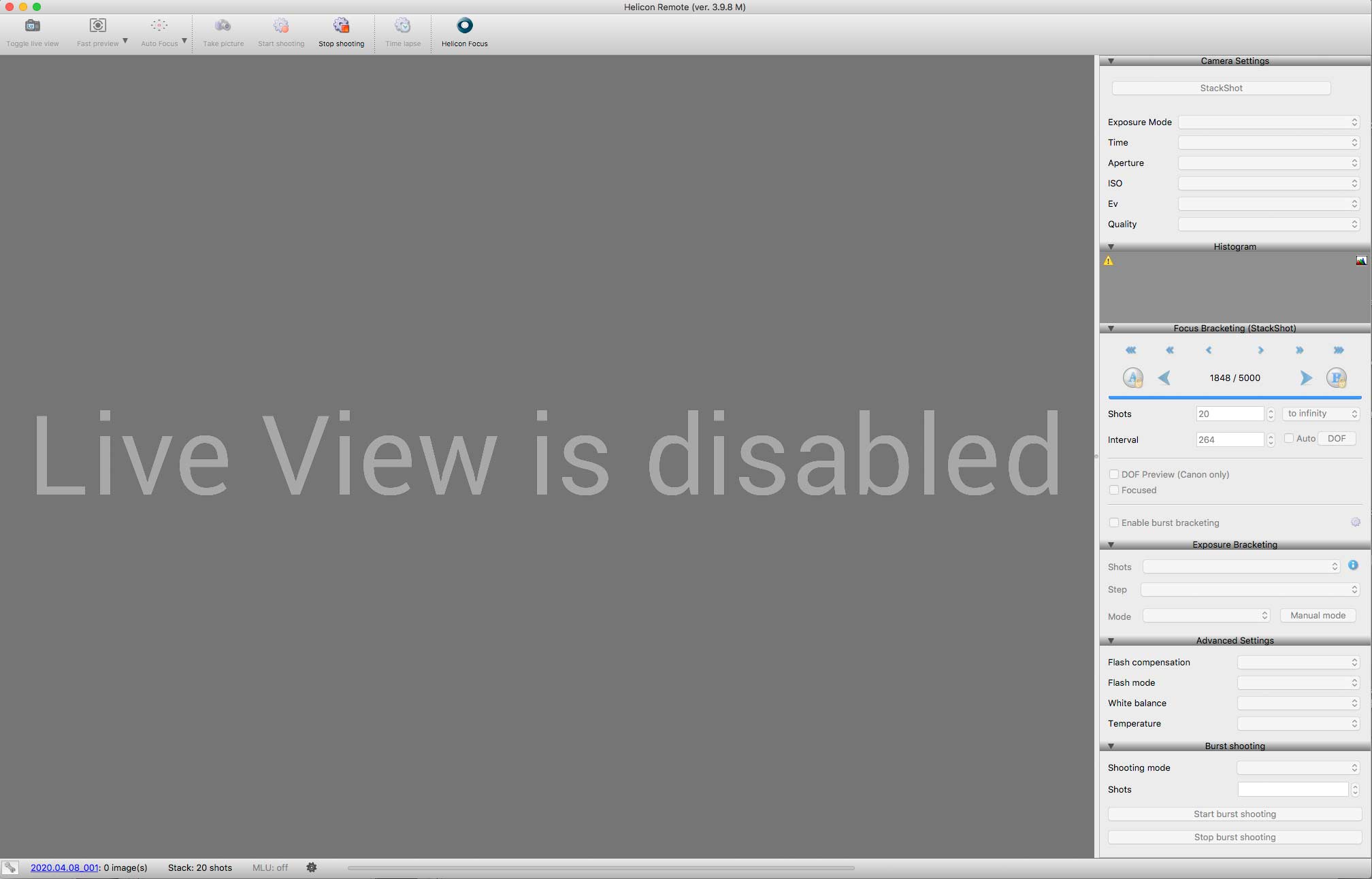Click the triple left arrow focus step

pyautogui.click(x=1130, y=350)
